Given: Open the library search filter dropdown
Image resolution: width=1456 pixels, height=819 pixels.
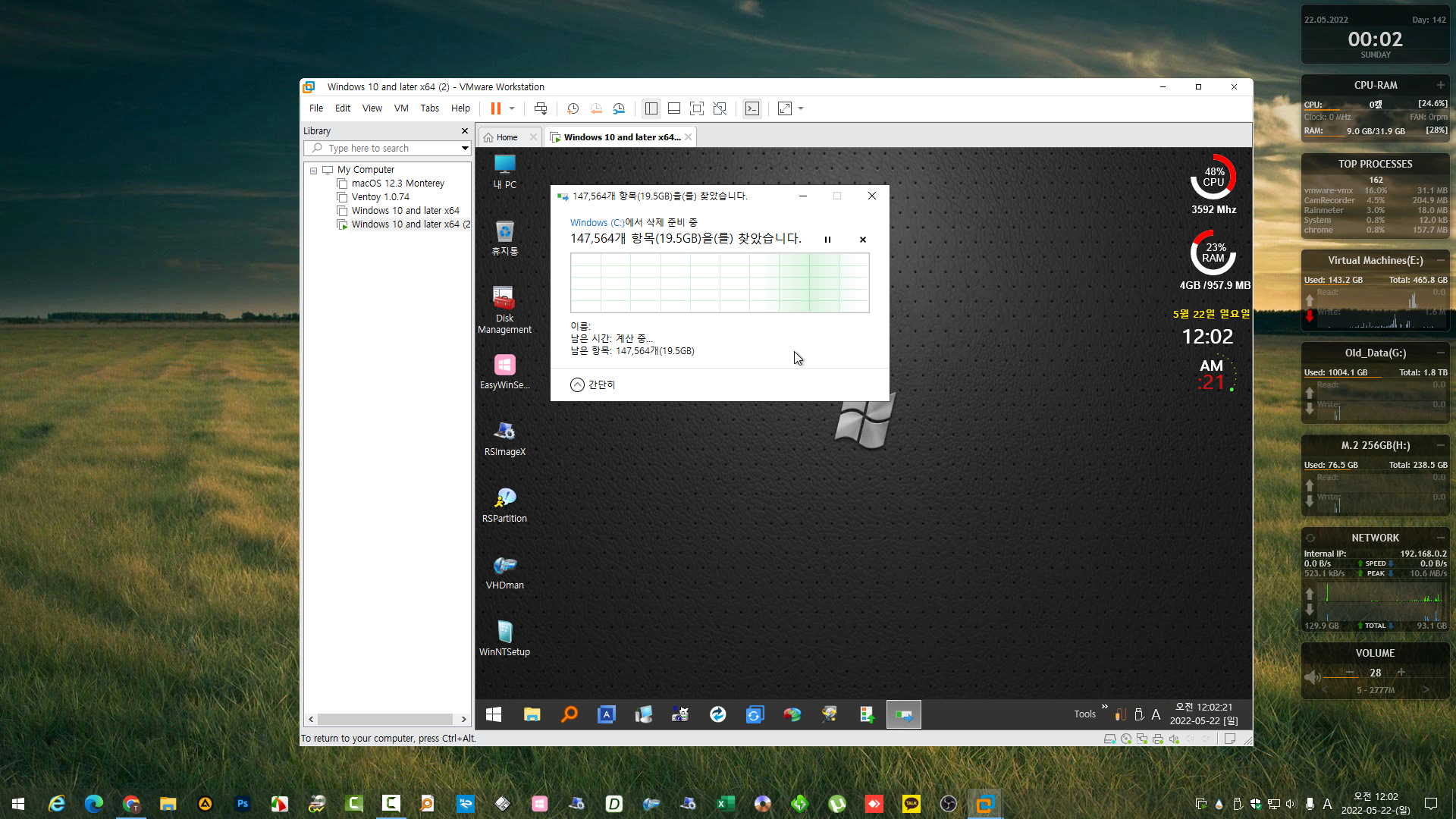Looking at the screenshot, I should (465, 149).
